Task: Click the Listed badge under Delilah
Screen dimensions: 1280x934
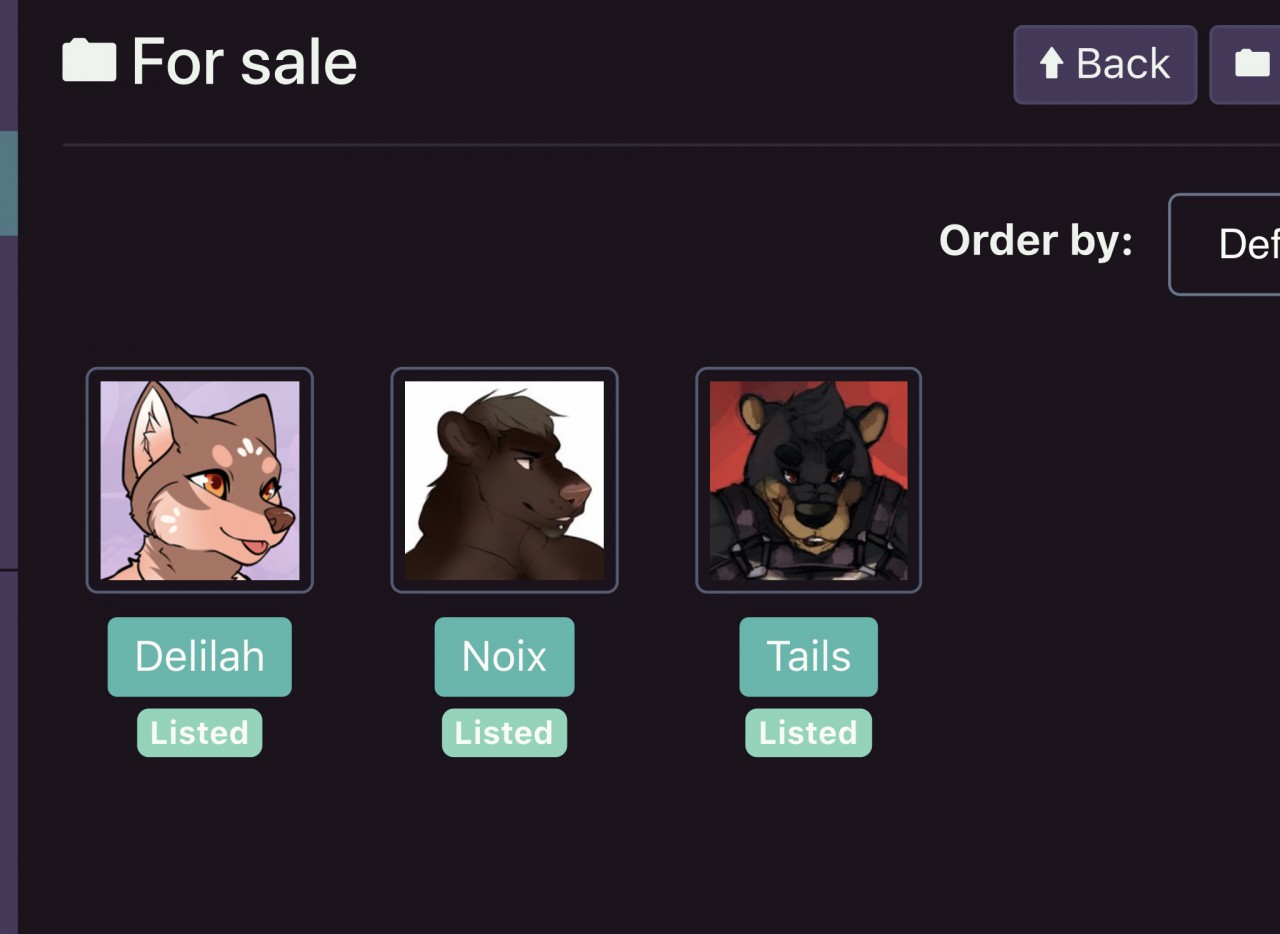Action: [200, 733]
